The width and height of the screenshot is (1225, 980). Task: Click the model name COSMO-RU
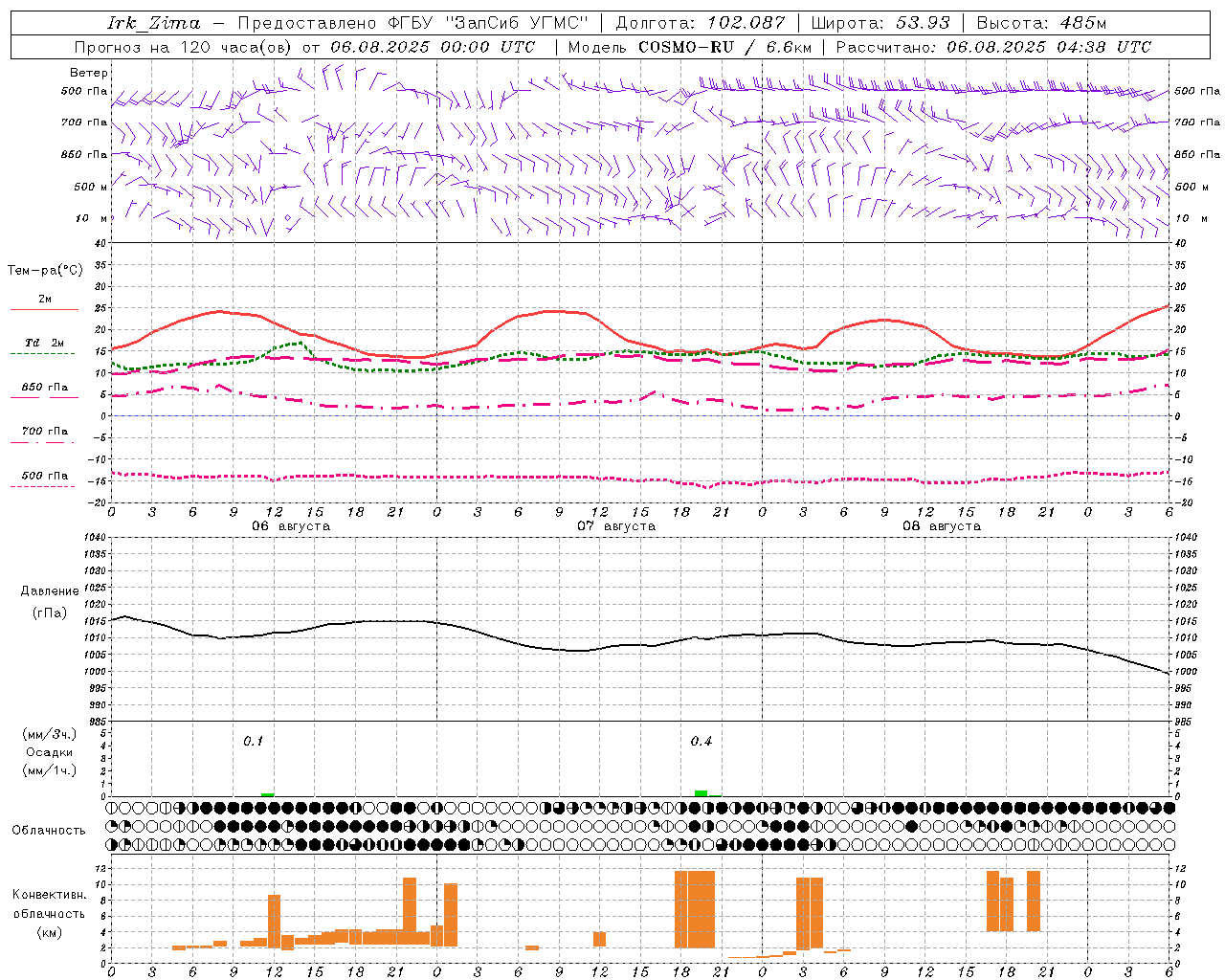click(x=686, y=47)
